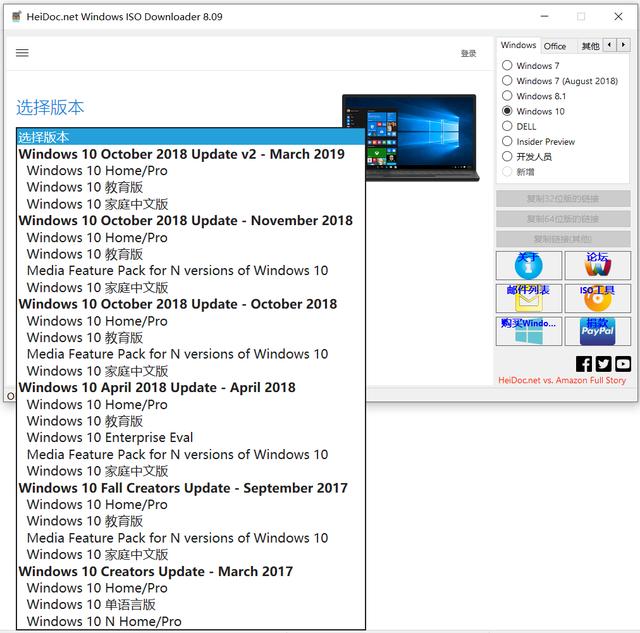Click the 关于 (About) info icon
Image resolution: width=640 pixels, height=633 pixels.
(528, 266)
